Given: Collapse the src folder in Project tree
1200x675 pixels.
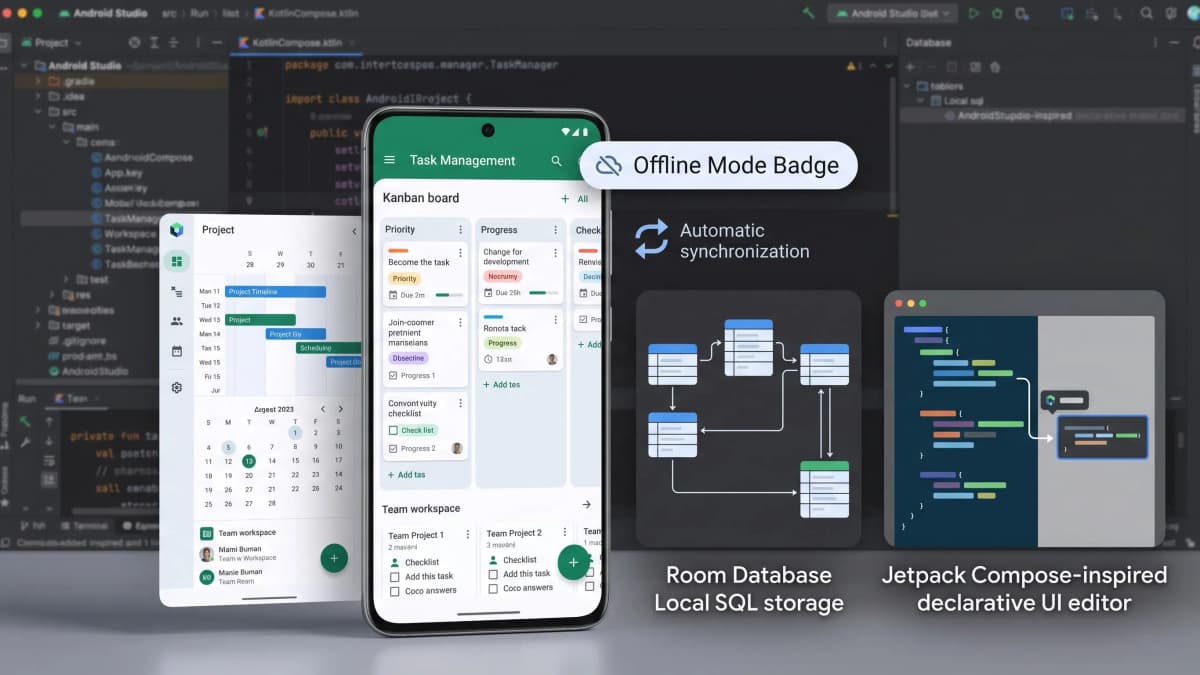Looking at the screenshot, I should point(38,112).
